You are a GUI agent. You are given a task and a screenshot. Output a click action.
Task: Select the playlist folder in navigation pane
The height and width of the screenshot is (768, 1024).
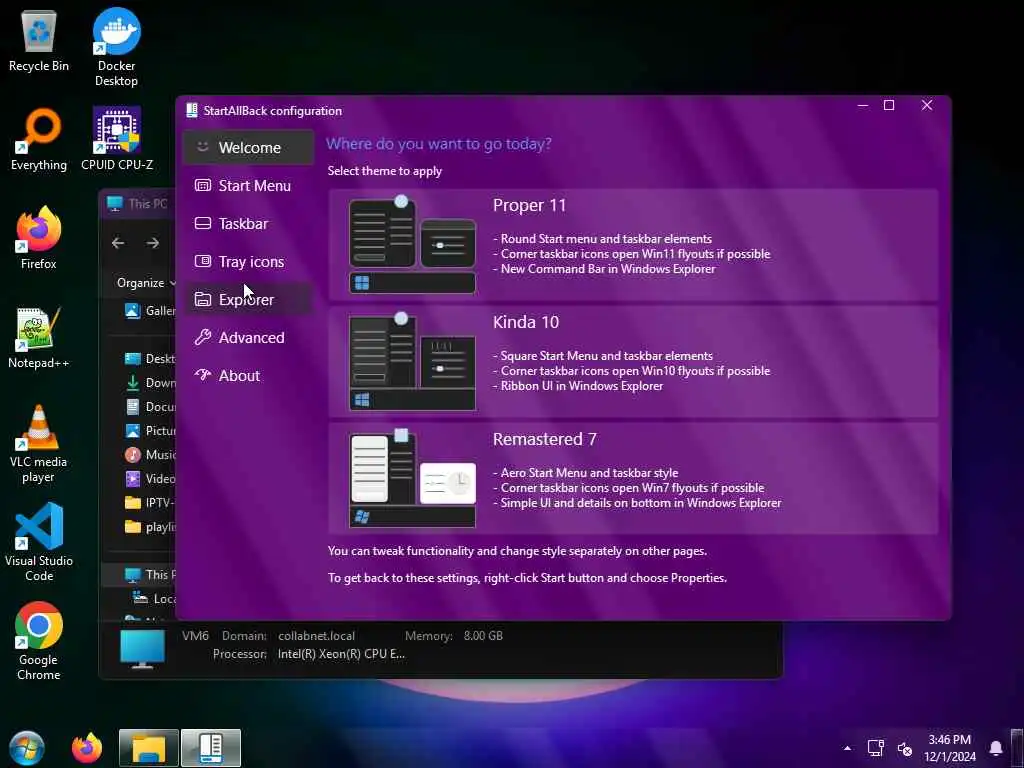click(149, 526)
